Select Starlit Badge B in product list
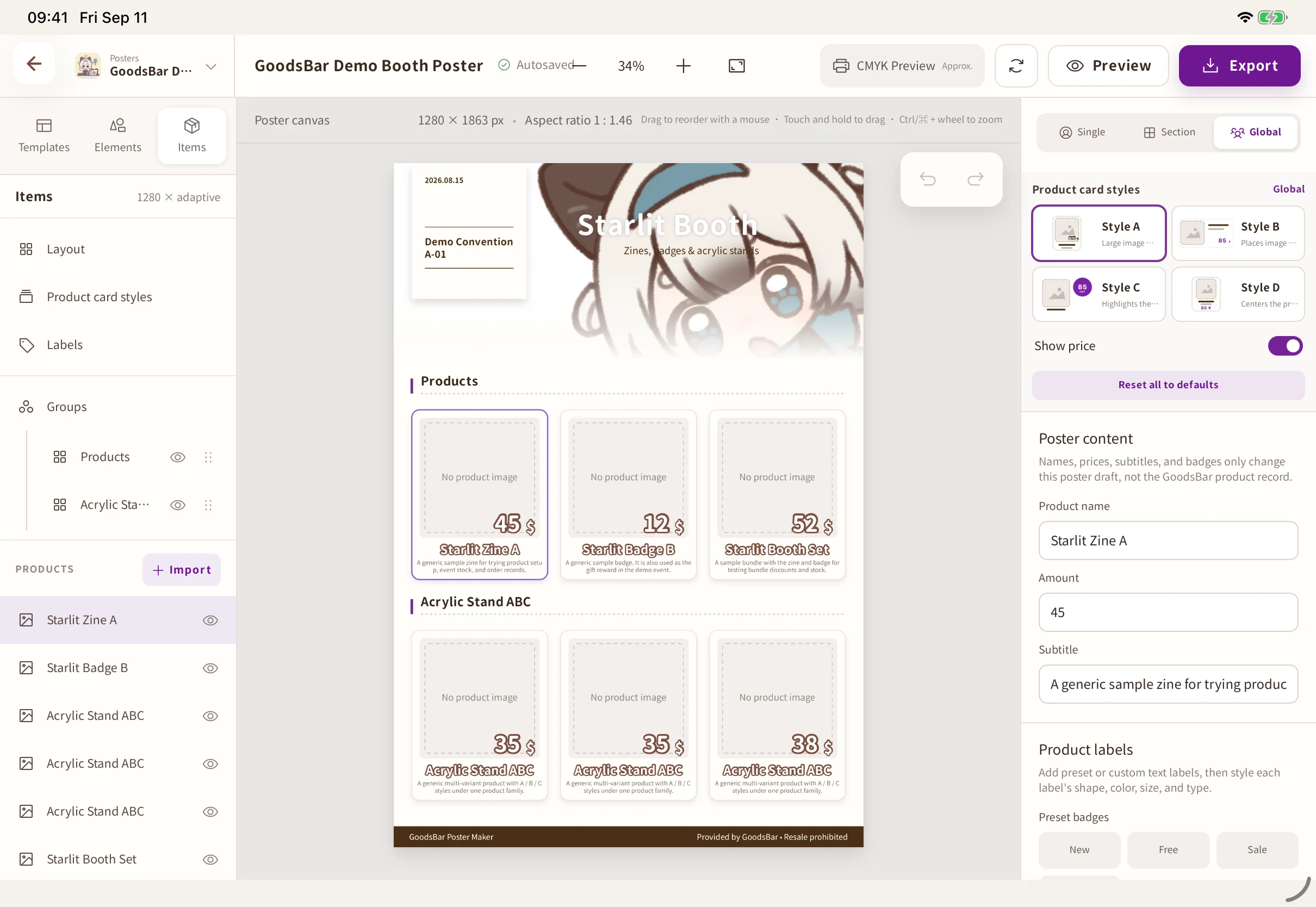Screen dimensions: 1316x907 pyautogui.click(x=117, y=668)
